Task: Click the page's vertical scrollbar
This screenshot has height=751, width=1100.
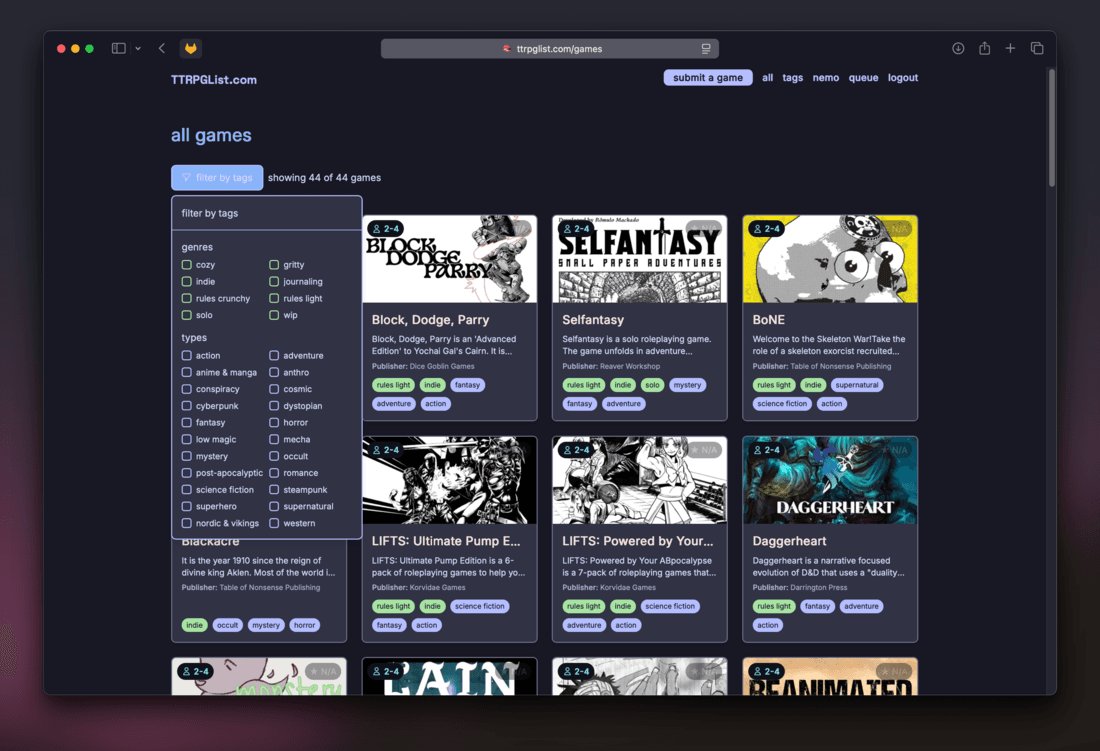Action: (x=1052, y=128)
